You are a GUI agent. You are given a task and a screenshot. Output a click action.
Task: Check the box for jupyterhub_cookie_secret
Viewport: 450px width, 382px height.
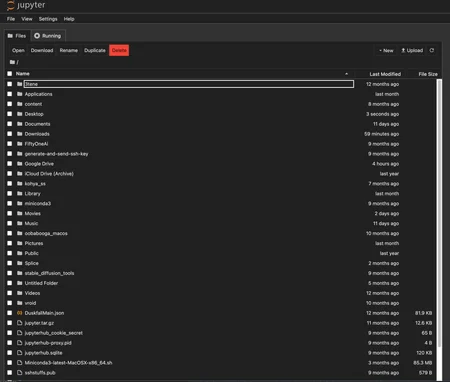[x=10, y=333]
